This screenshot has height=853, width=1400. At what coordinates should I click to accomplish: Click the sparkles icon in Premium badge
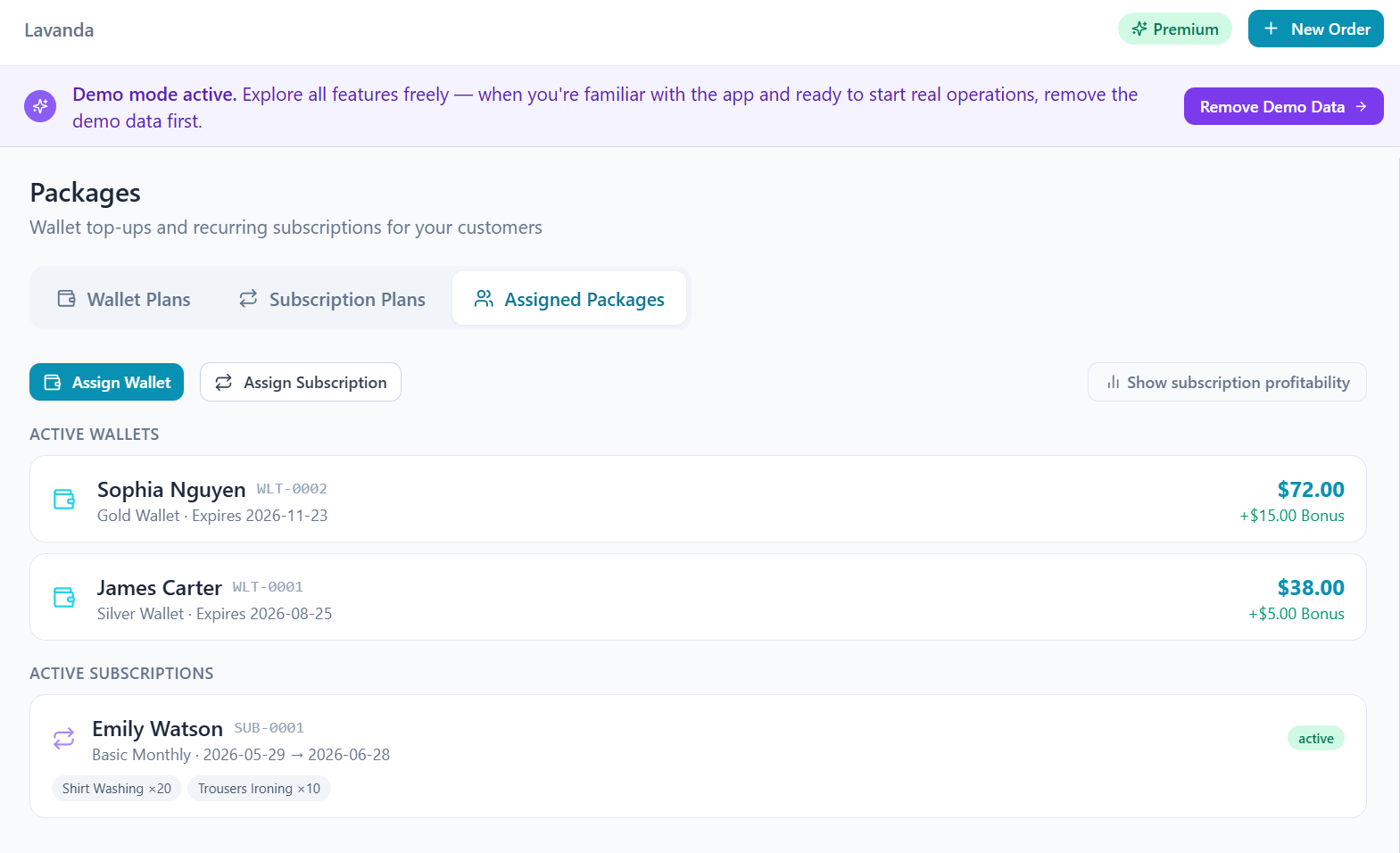point(1139,29)
